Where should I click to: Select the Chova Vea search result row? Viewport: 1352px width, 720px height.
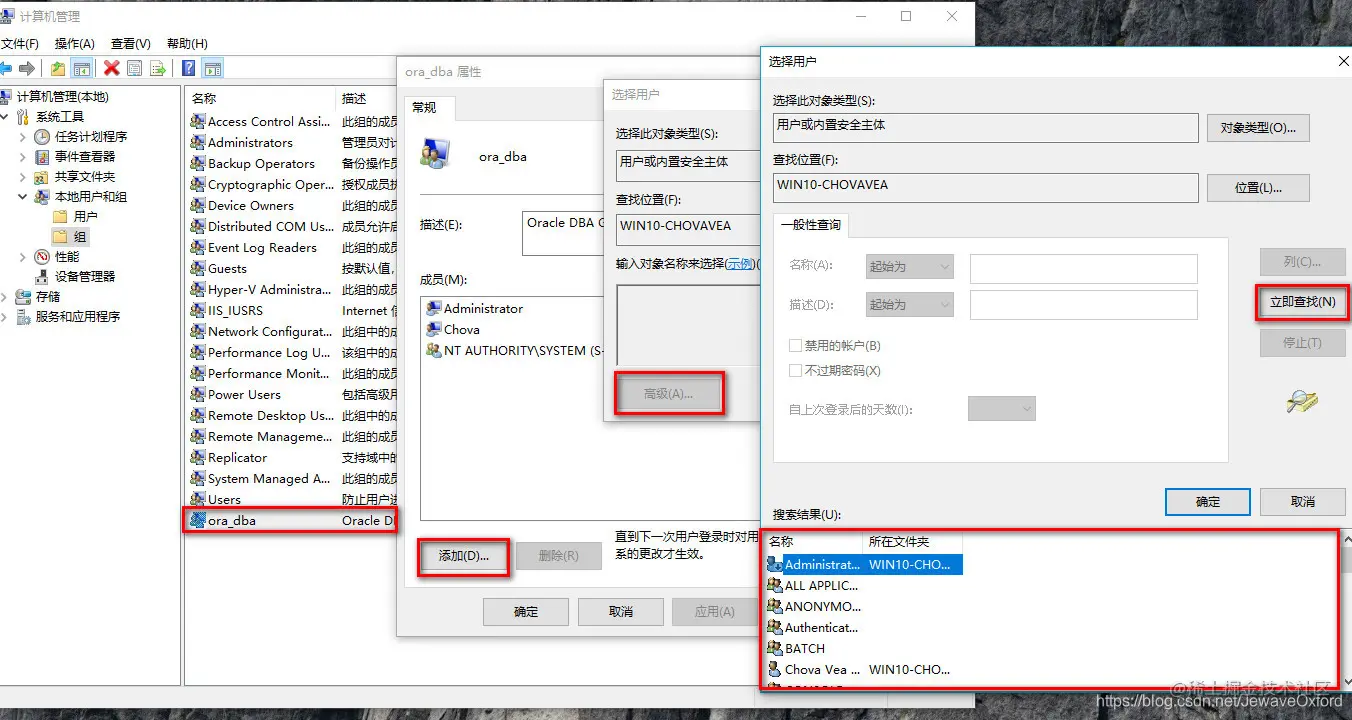864,670
